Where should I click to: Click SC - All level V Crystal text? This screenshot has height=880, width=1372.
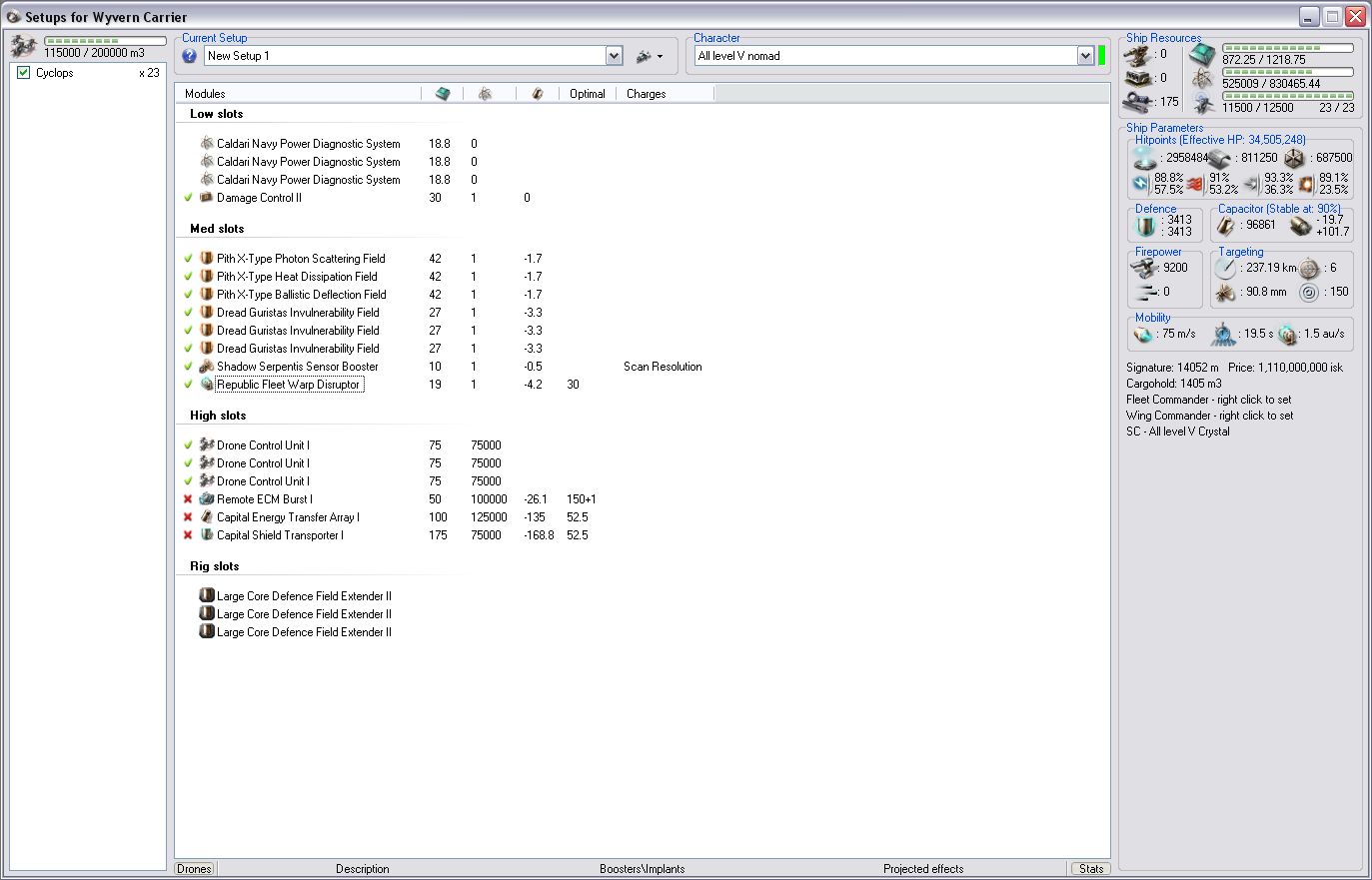[1178, 432]
